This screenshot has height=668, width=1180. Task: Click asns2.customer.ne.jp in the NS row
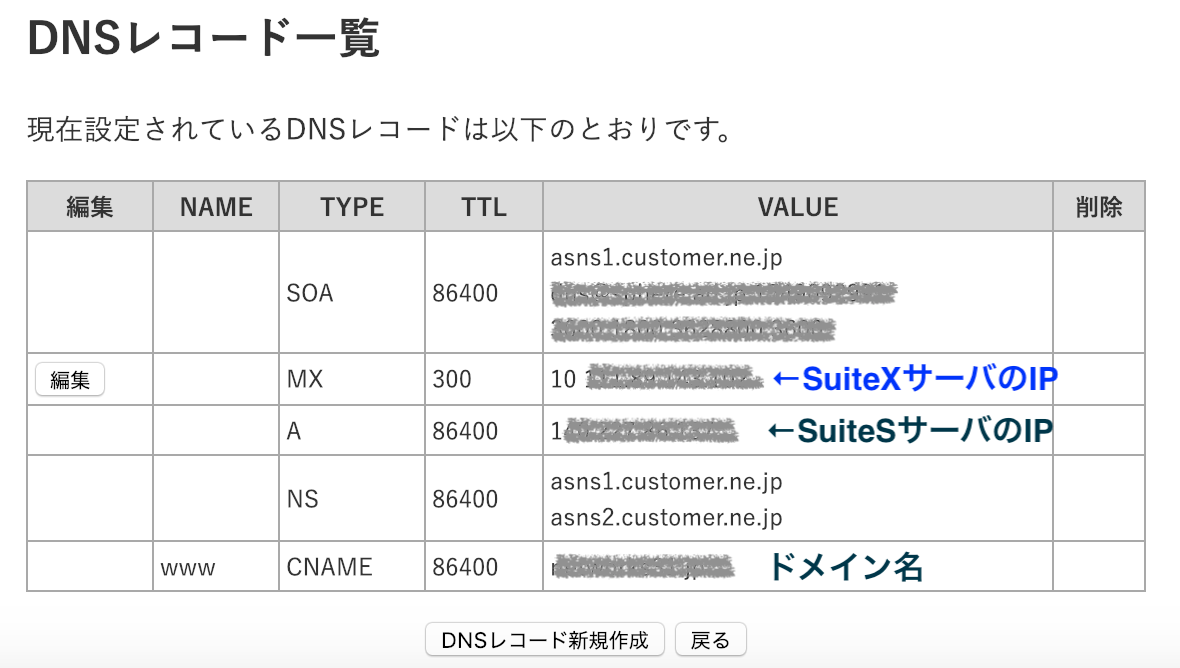tap(666, 518)
